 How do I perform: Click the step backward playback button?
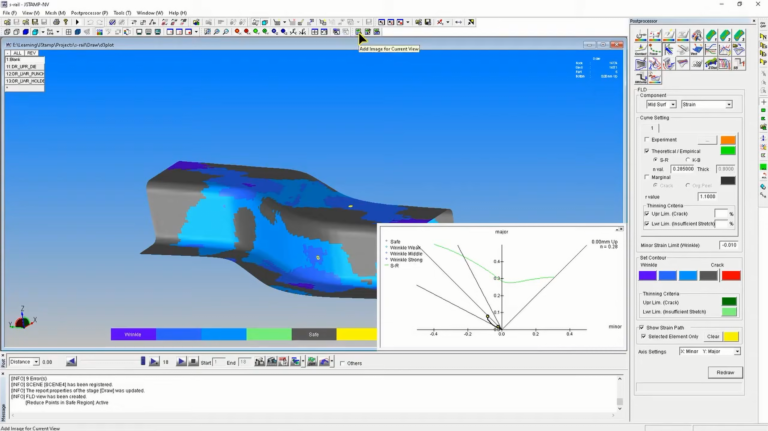[x=71, y=362]
